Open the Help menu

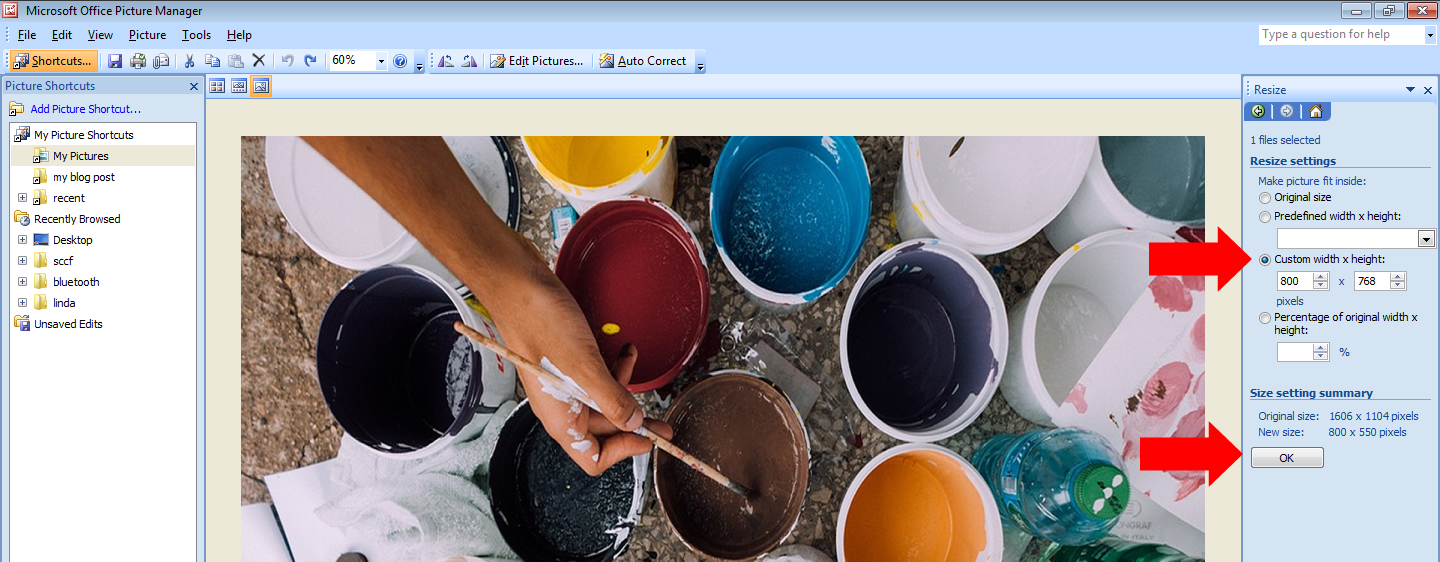coord(239,35)
